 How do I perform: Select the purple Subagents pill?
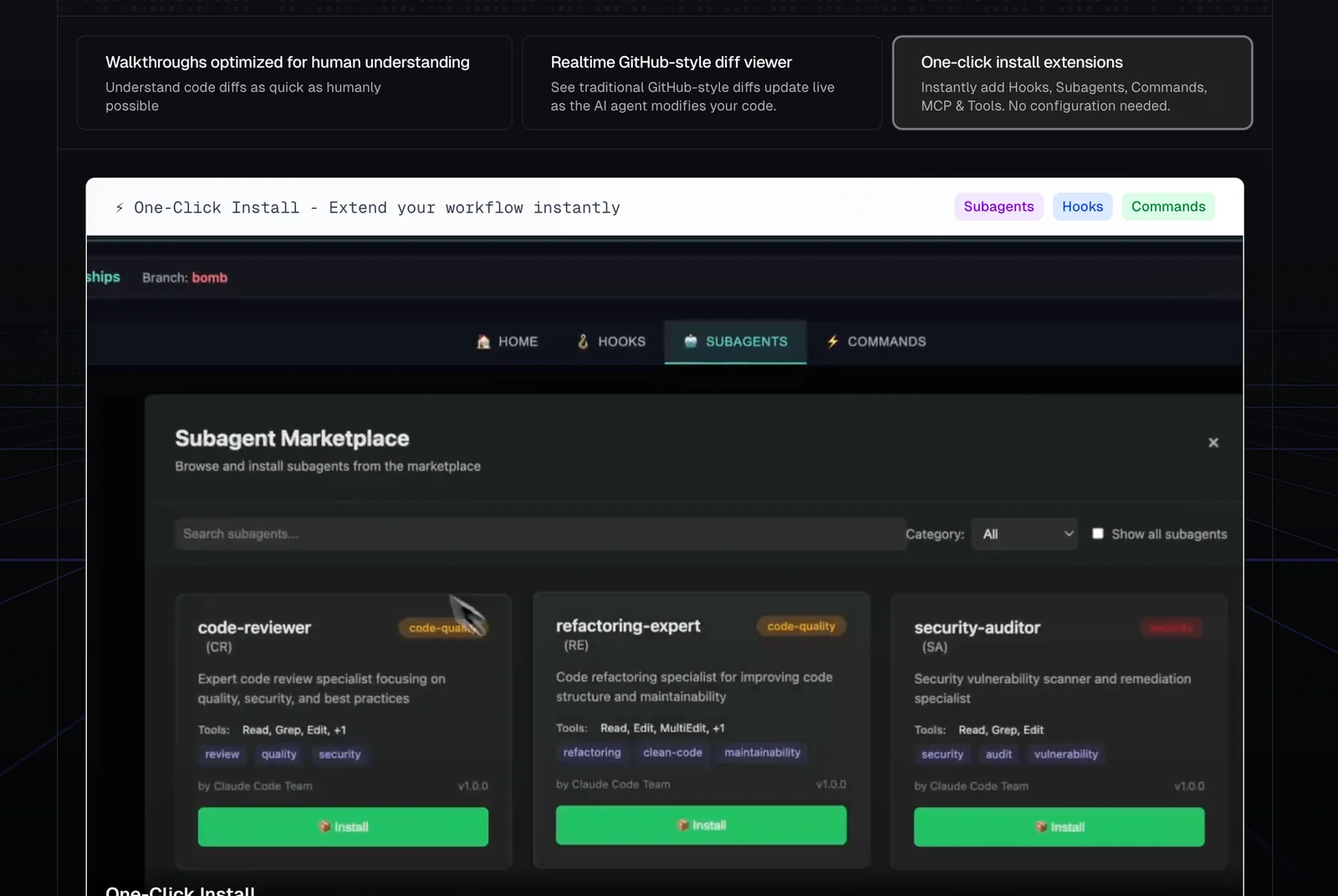tap(998, 206)
